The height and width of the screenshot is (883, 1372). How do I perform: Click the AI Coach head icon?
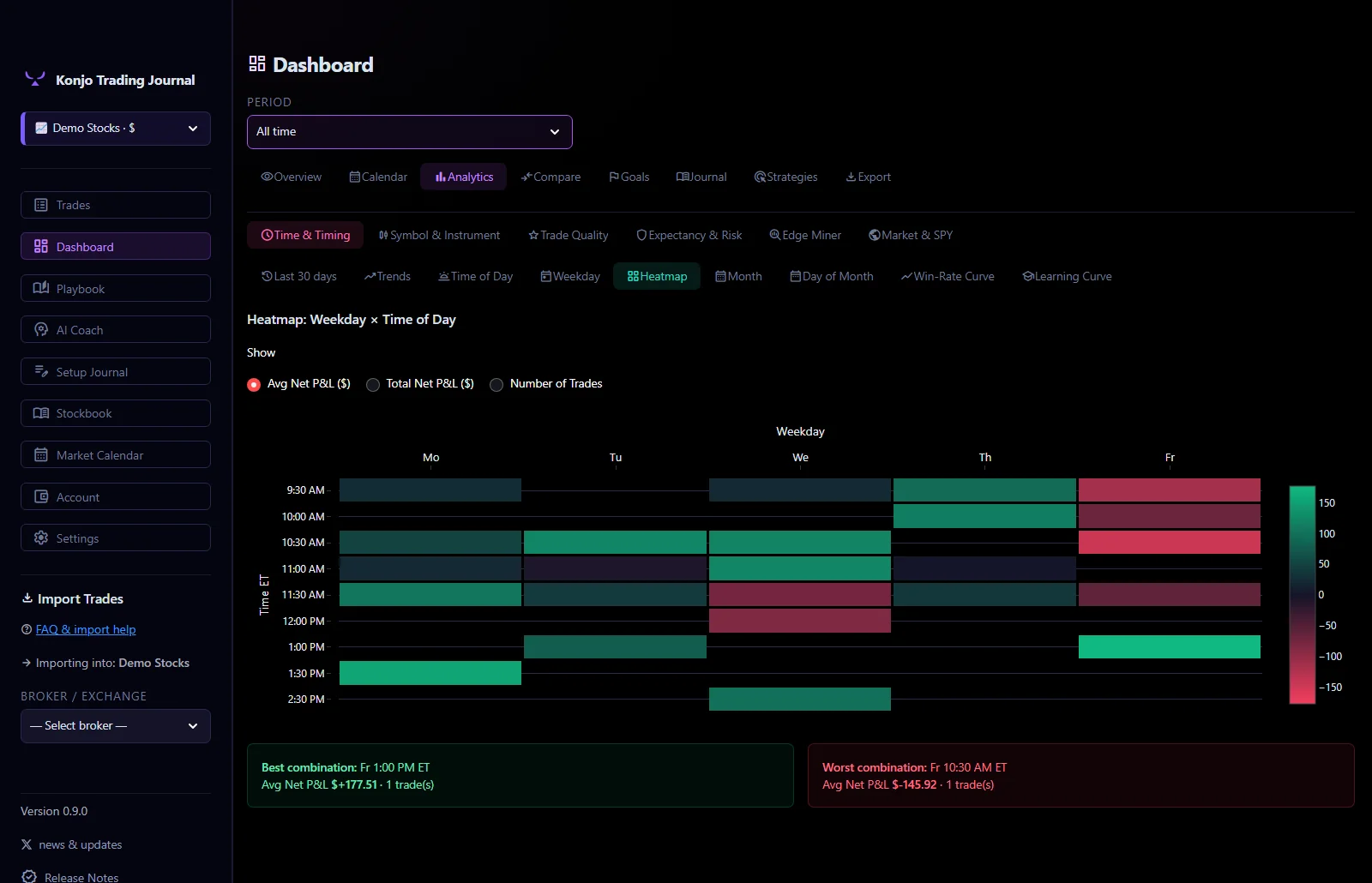coord(41,330)
